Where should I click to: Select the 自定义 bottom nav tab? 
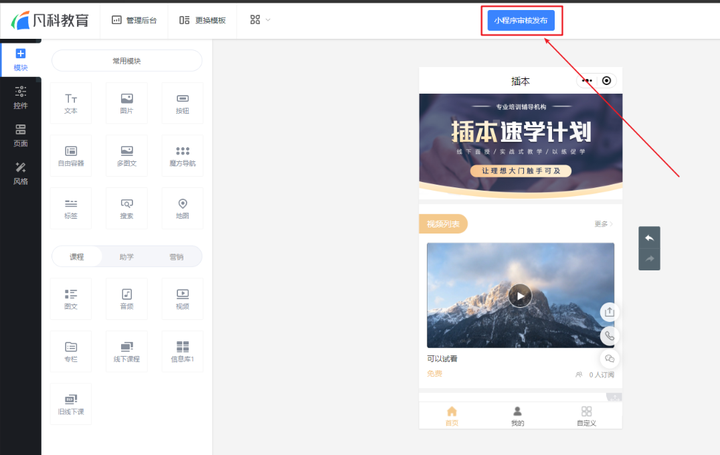point(586,416)
